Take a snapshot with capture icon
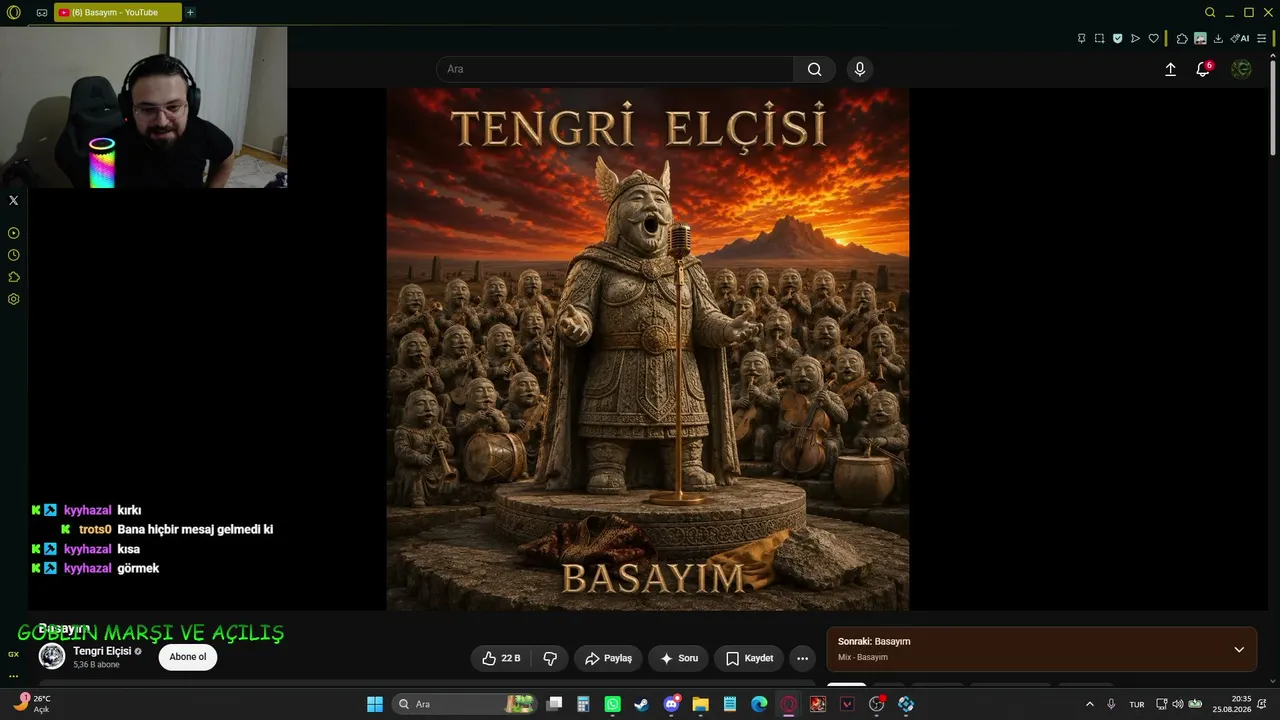Image resolution: width=1280 pixels, height=720 pixels. click(1099, 39)
